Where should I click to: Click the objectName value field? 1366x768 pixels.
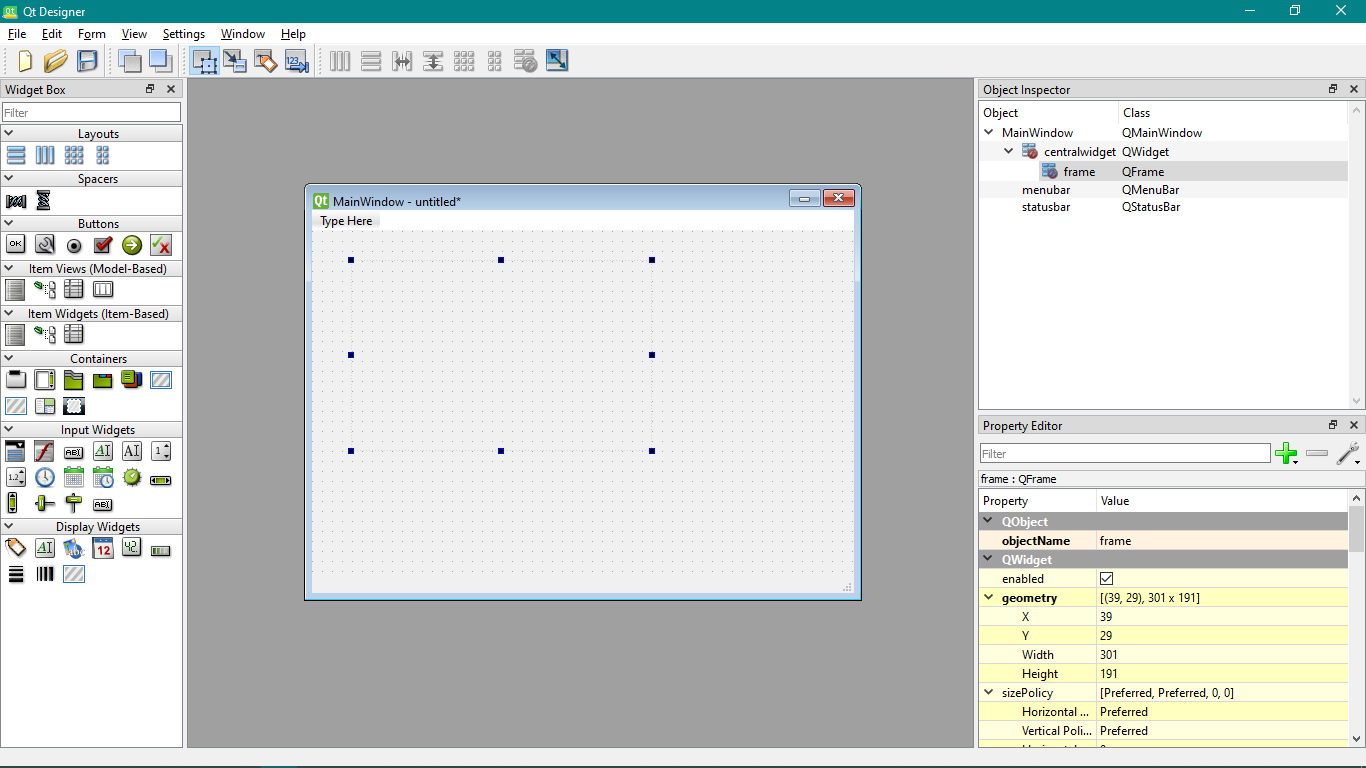click(1222, 541)
